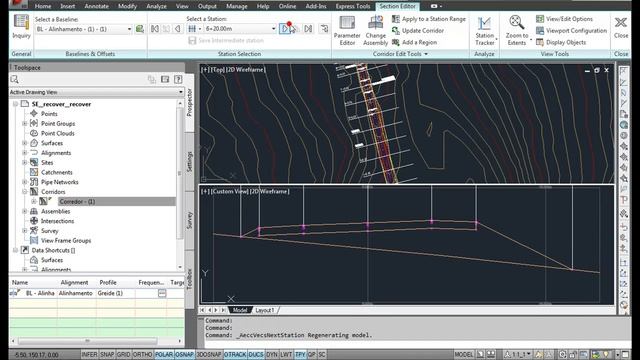The image size is (640, 360).
Task: Go to the last station
Action: pyautogui.click(x=308, y=29)
